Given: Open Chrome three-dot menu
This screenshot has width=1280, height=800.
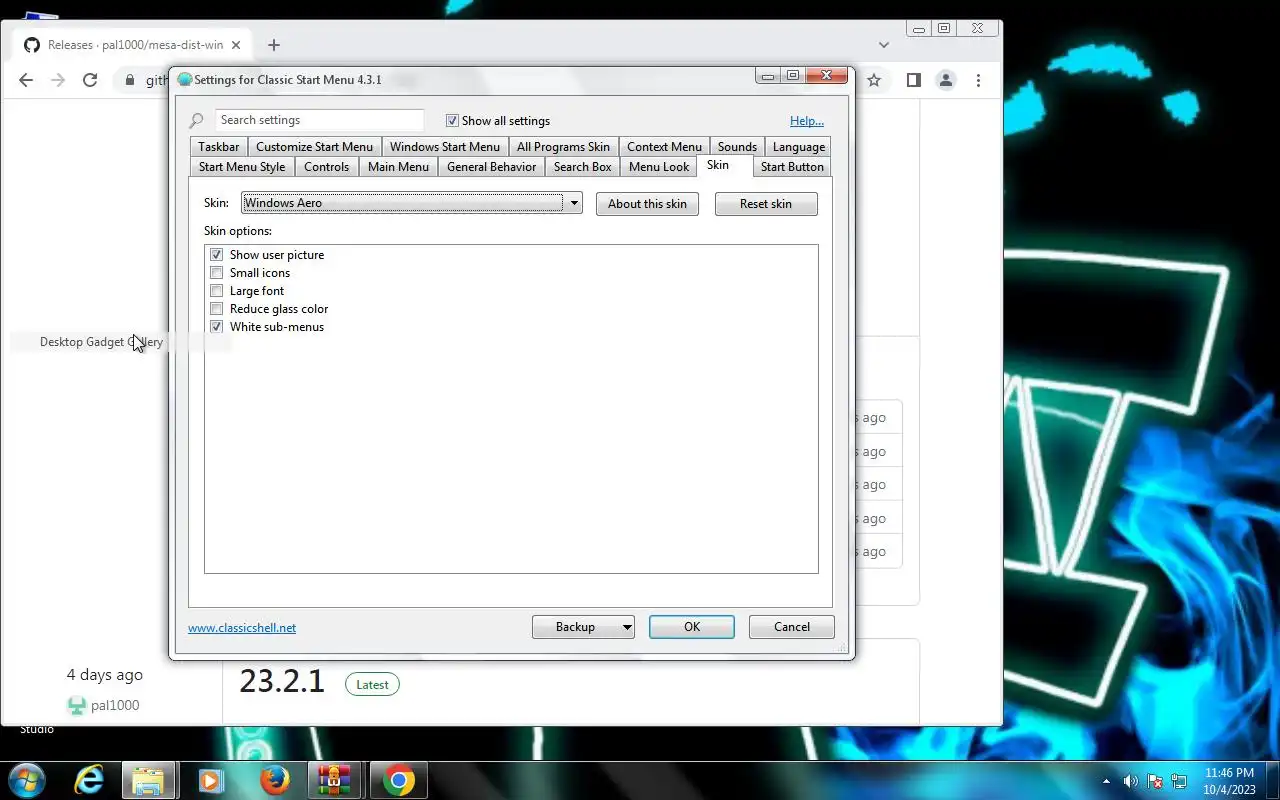Looking at the screenshot, I should [978, 80].
